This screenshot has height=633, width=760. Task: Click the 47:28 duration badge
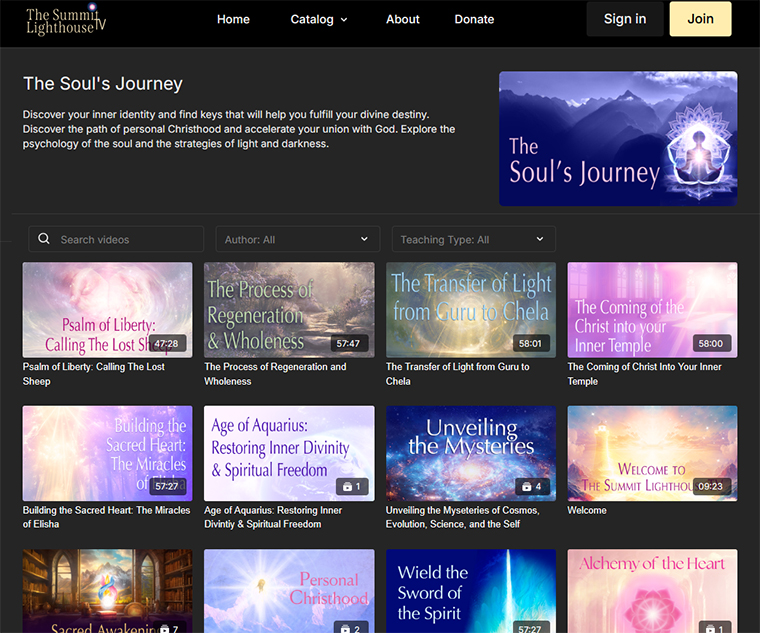(167, 343)
